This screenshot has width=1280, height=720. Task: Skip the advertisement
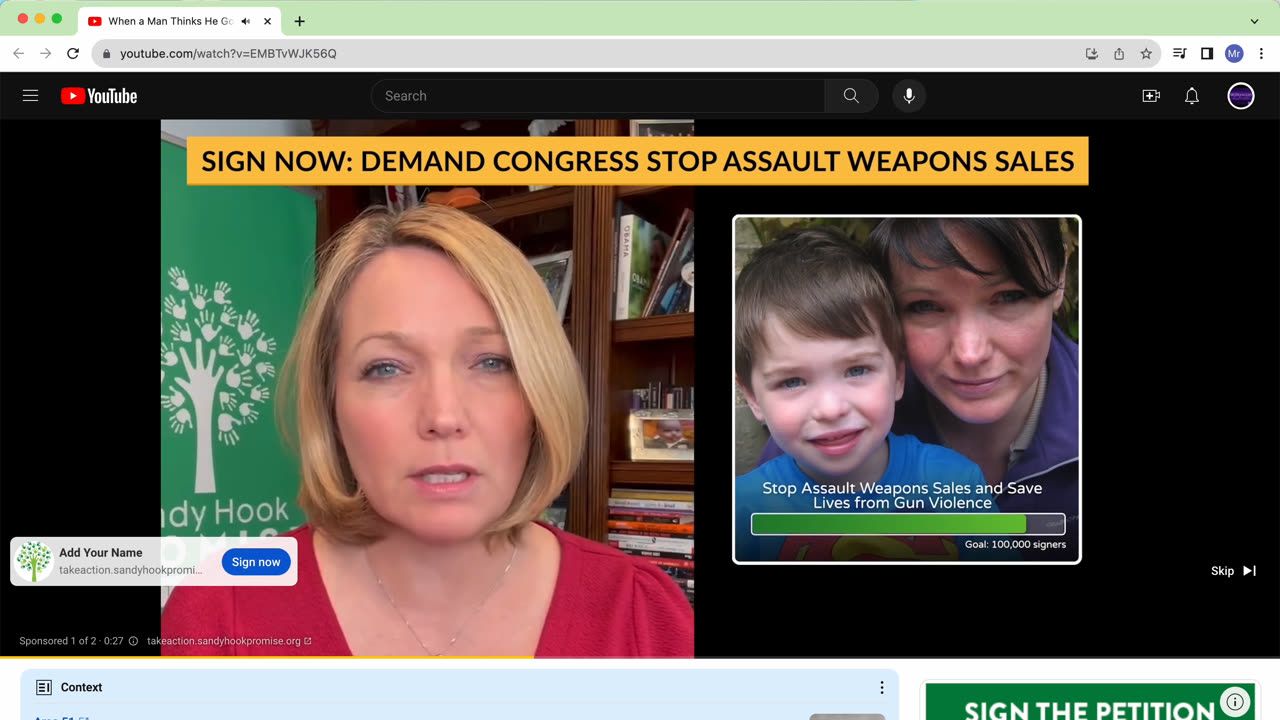point(1234,571)
